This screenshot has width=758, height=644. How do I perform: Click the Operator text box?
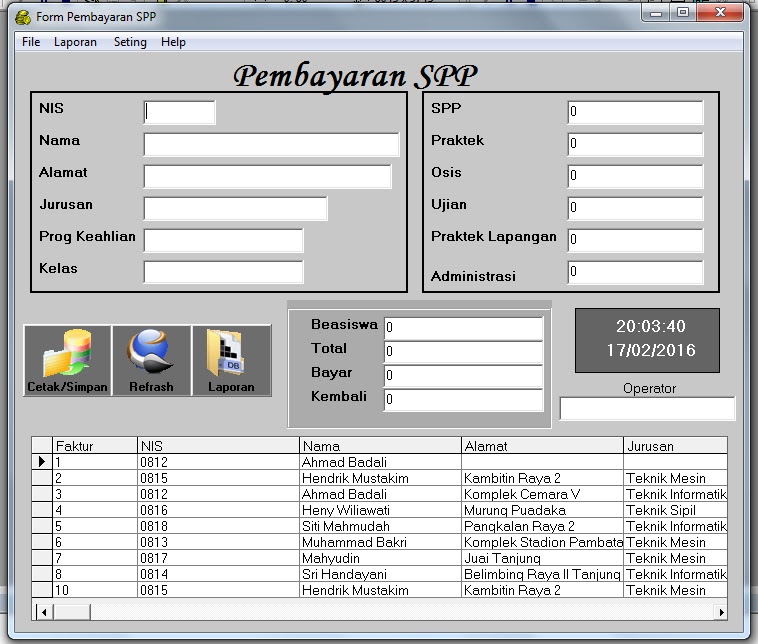point(647,409)
